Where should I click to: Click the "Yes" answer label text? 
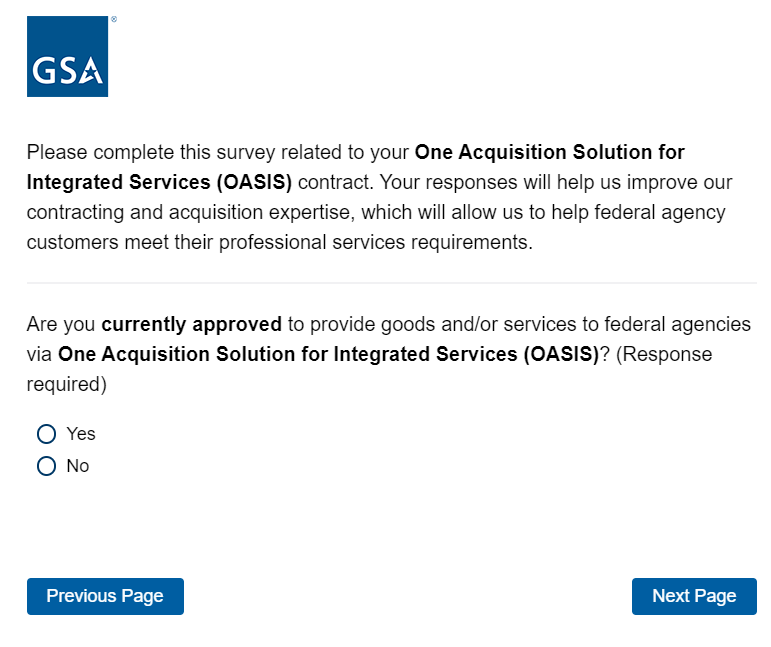click(81, 434)
